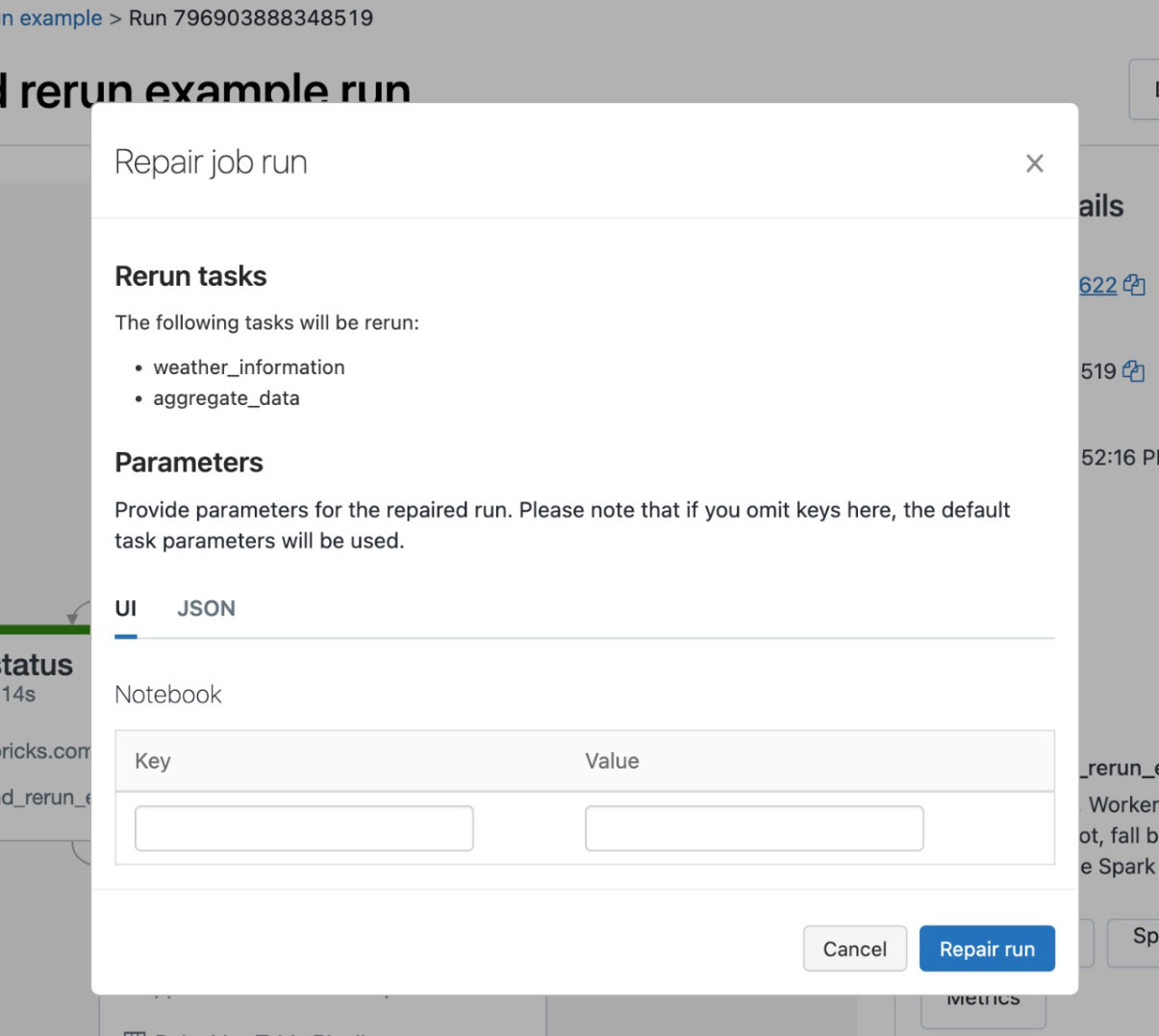Image resolution: width=1159 pixels, height=1036 pixels.
Task: Click into the notebook Value field
Action: pyautogui.click(x=754, y=828)
